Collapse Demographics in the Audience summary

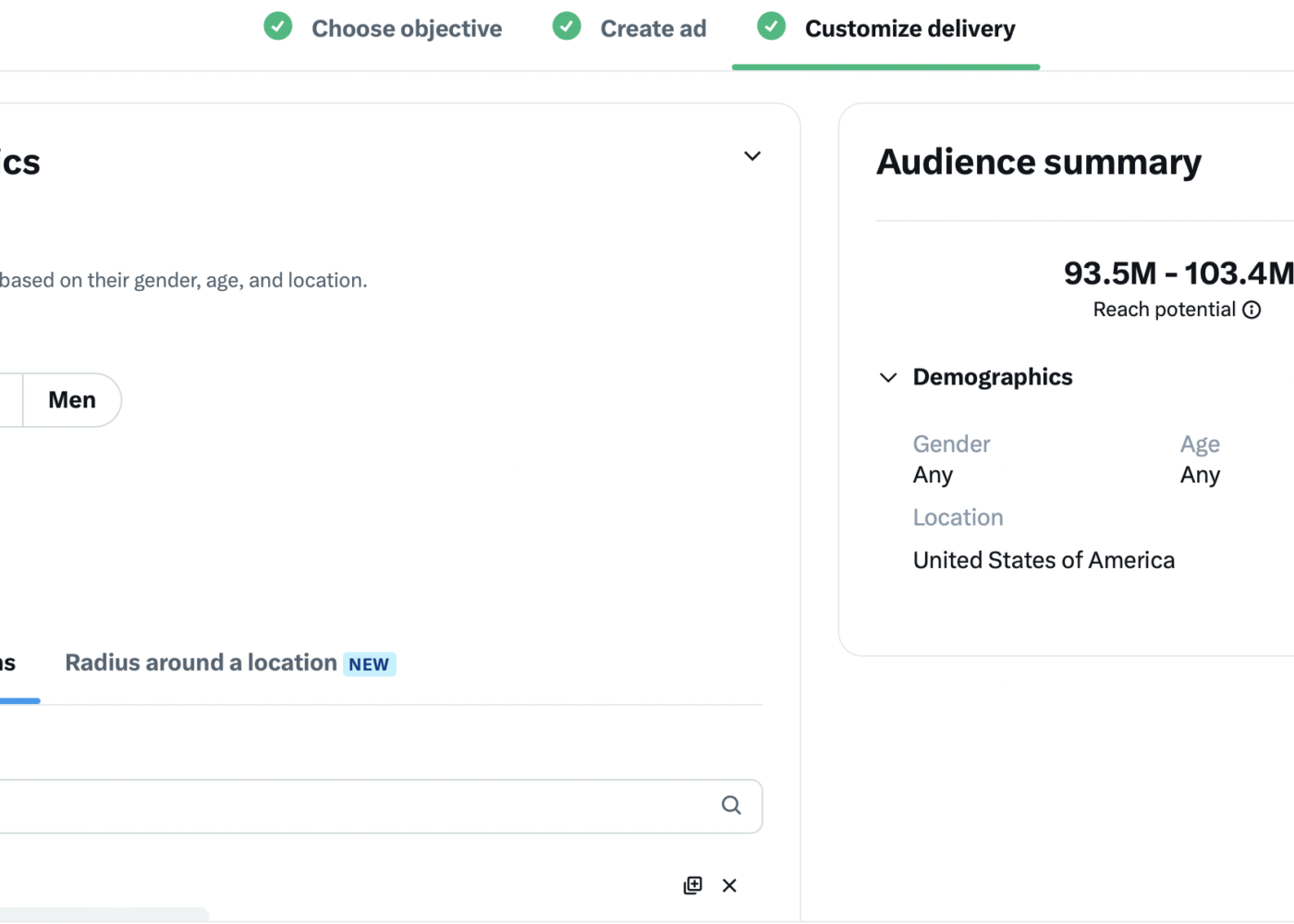point(888,378)
